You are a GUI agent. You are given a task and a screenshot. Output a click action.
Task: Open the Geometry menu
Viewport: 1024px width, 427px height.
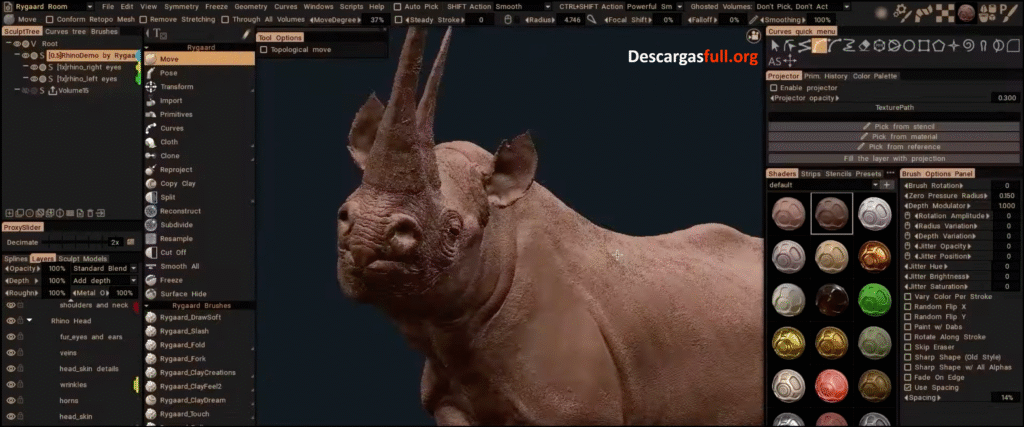250,7
